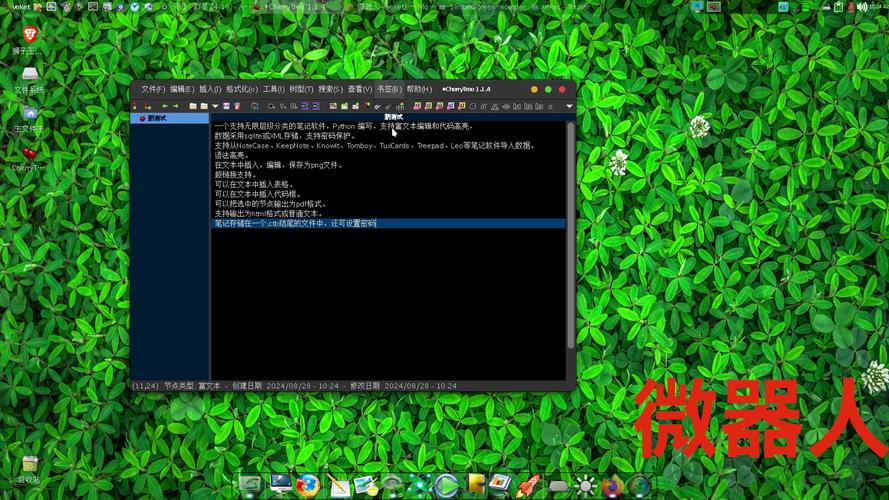Click the 修改日期 status bar entry
This screenshot has width=889, height=500.
[x=403, y=385]
